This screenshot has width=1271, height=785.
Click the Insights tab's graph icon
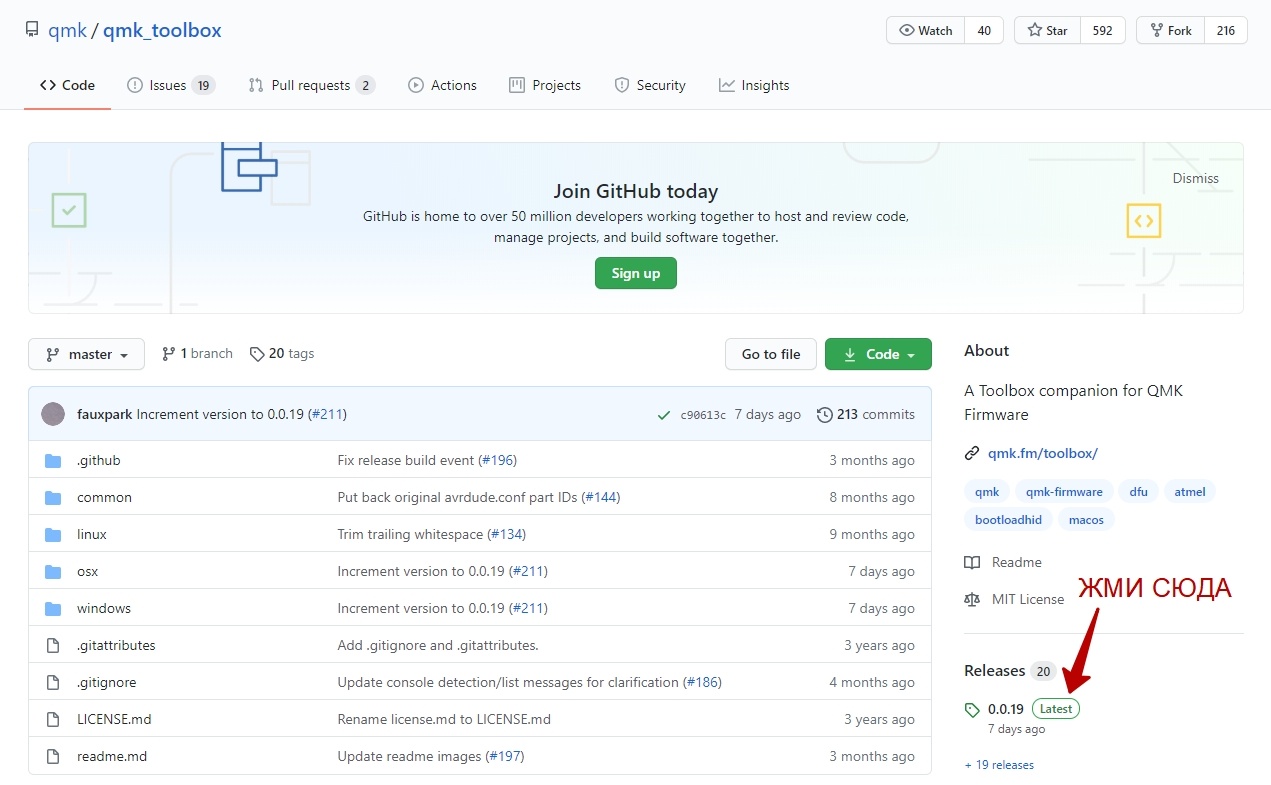pyautogui.click(x=727, y=85)
